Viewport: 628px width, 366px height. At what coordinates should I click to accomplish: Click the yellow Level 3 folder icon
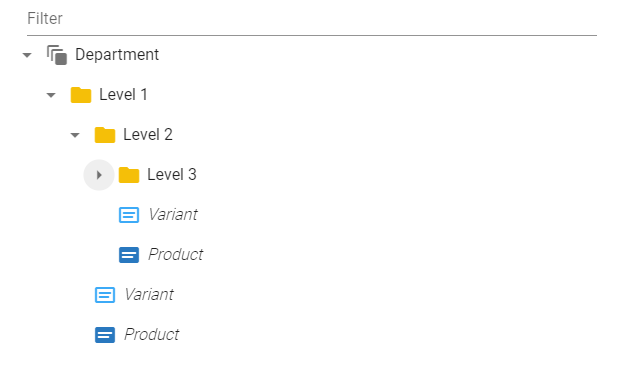129,175
